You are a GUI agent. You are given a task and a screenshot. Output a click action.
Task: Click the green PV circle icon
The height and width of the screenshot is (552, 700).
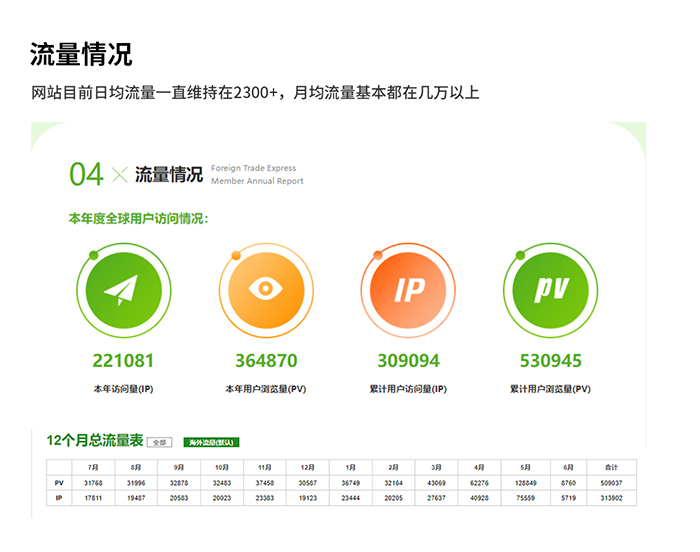[x=550, y=291]
